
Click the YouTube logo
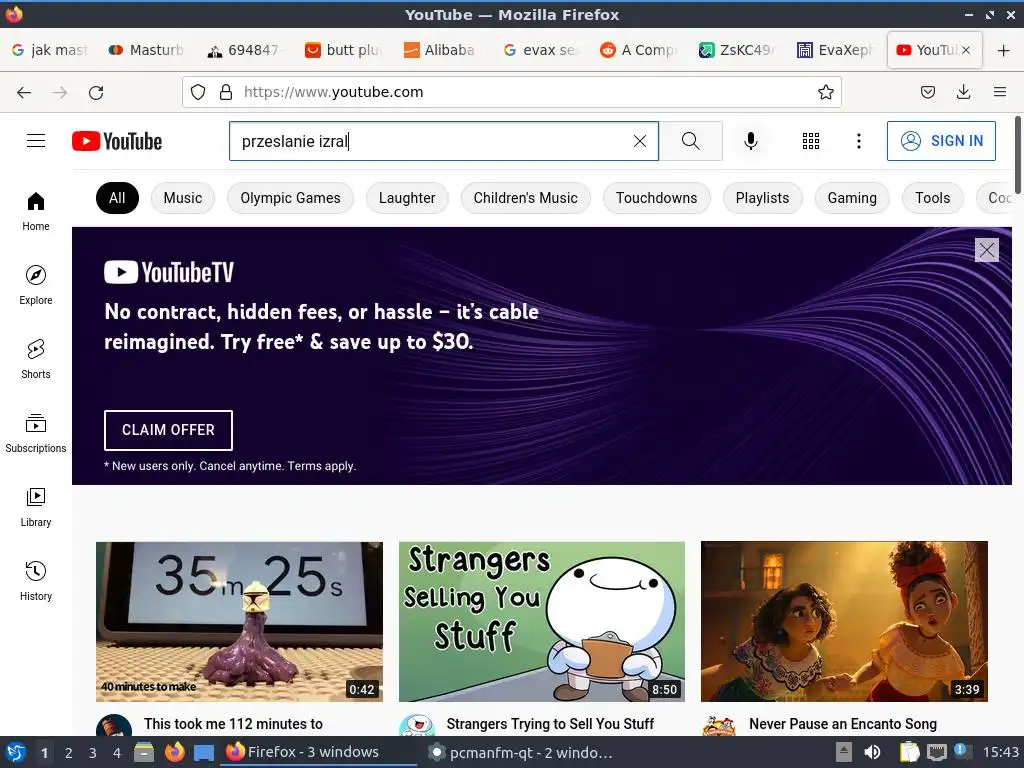click(117, 141)
